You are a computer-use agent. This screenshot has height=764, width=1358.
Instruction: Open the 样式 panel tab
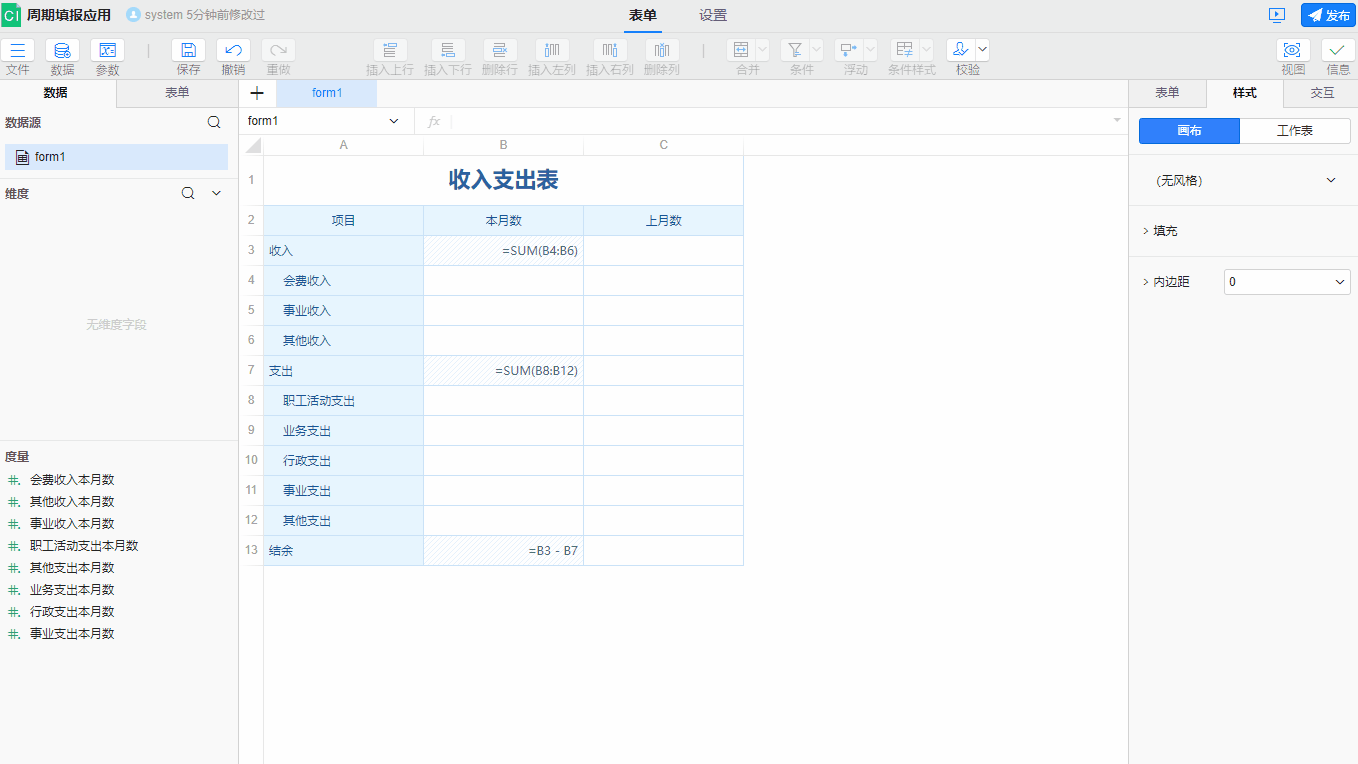coord(1244,93)
